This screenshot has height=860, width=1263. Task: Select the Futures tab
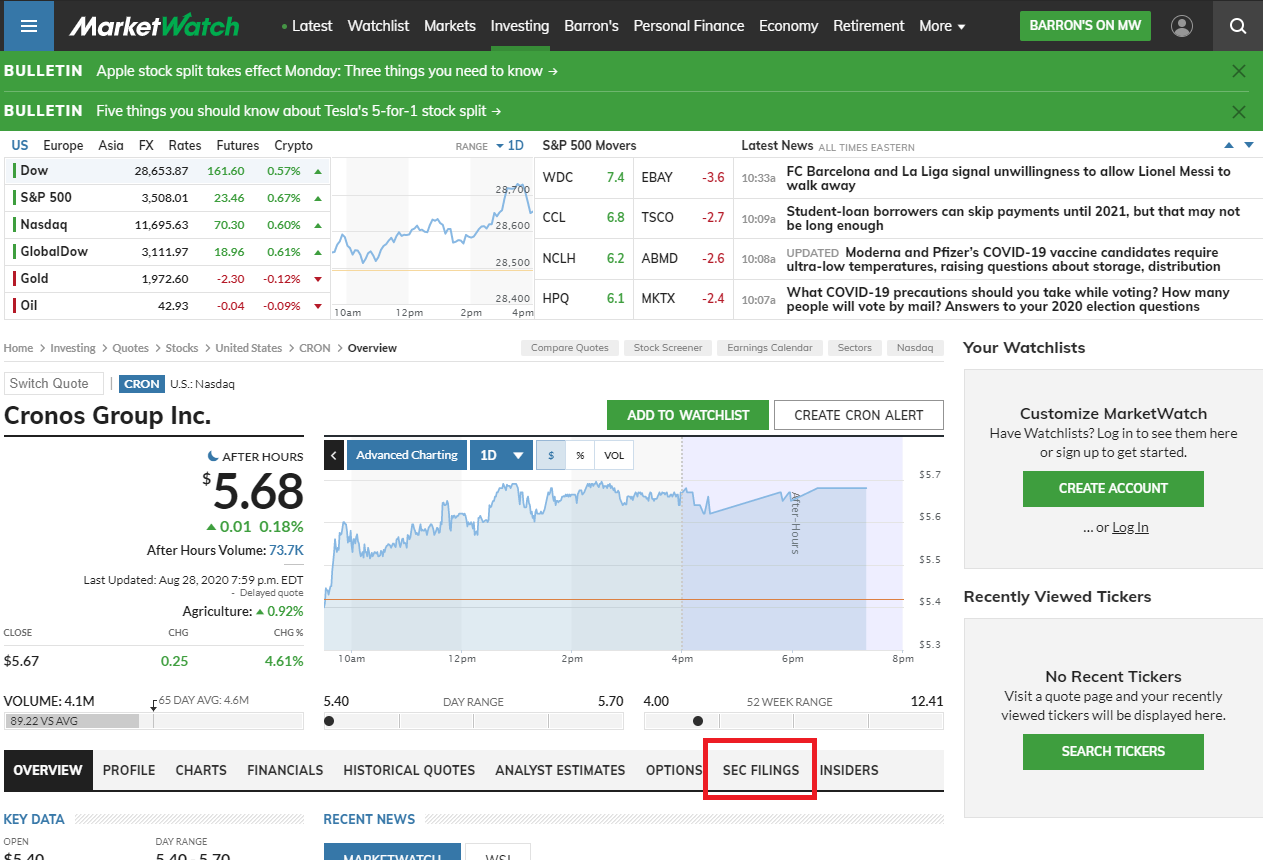(x=238, y=146)
